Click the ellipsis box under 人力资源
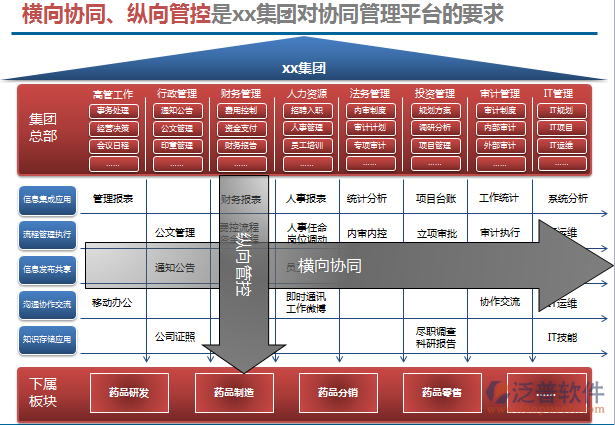Viewport: 615px width, 425px height. pyautogui.click(x=308, y=164)
